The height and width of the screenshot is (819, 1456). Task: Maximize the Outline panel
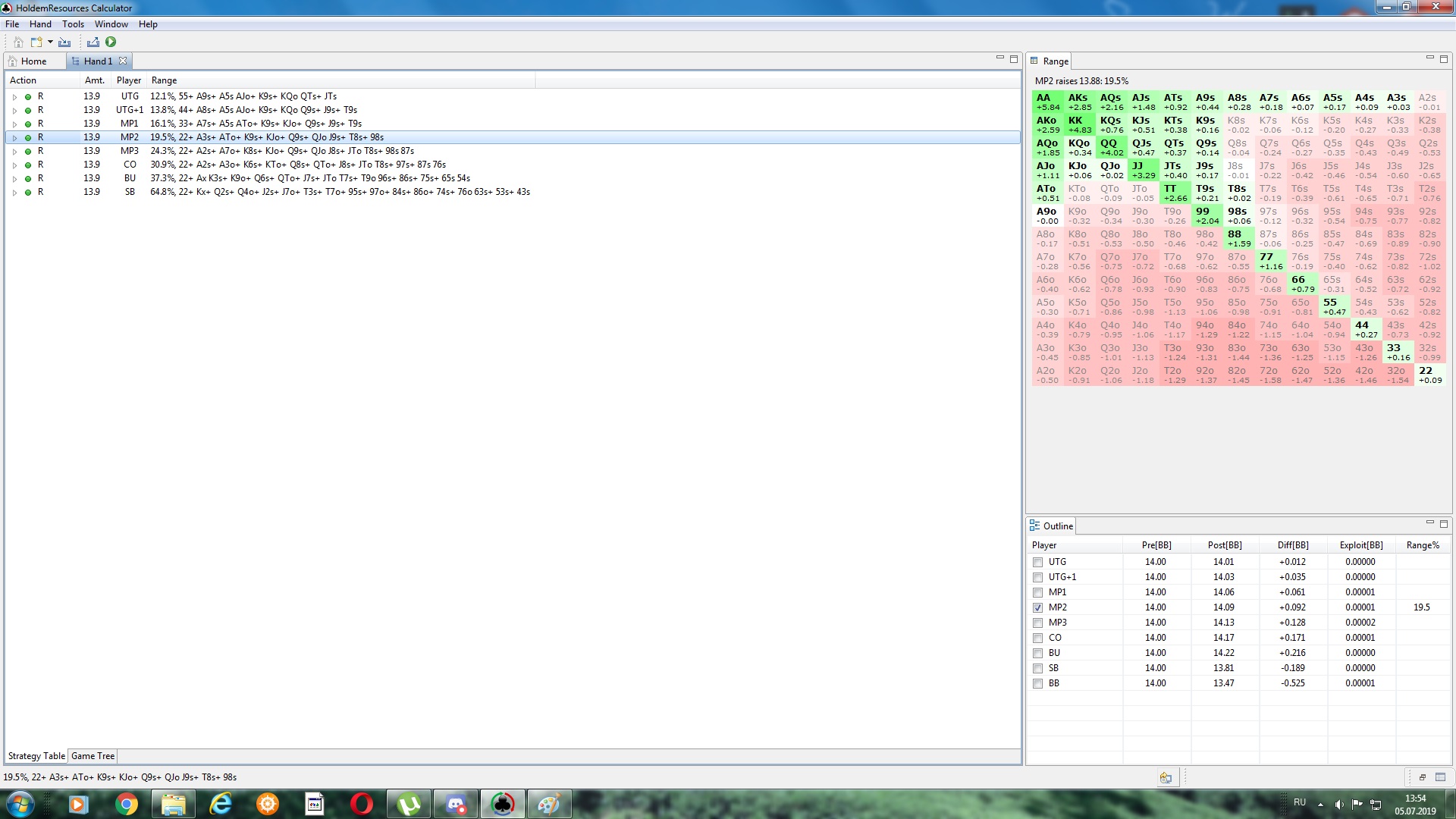click(1443, 523)
